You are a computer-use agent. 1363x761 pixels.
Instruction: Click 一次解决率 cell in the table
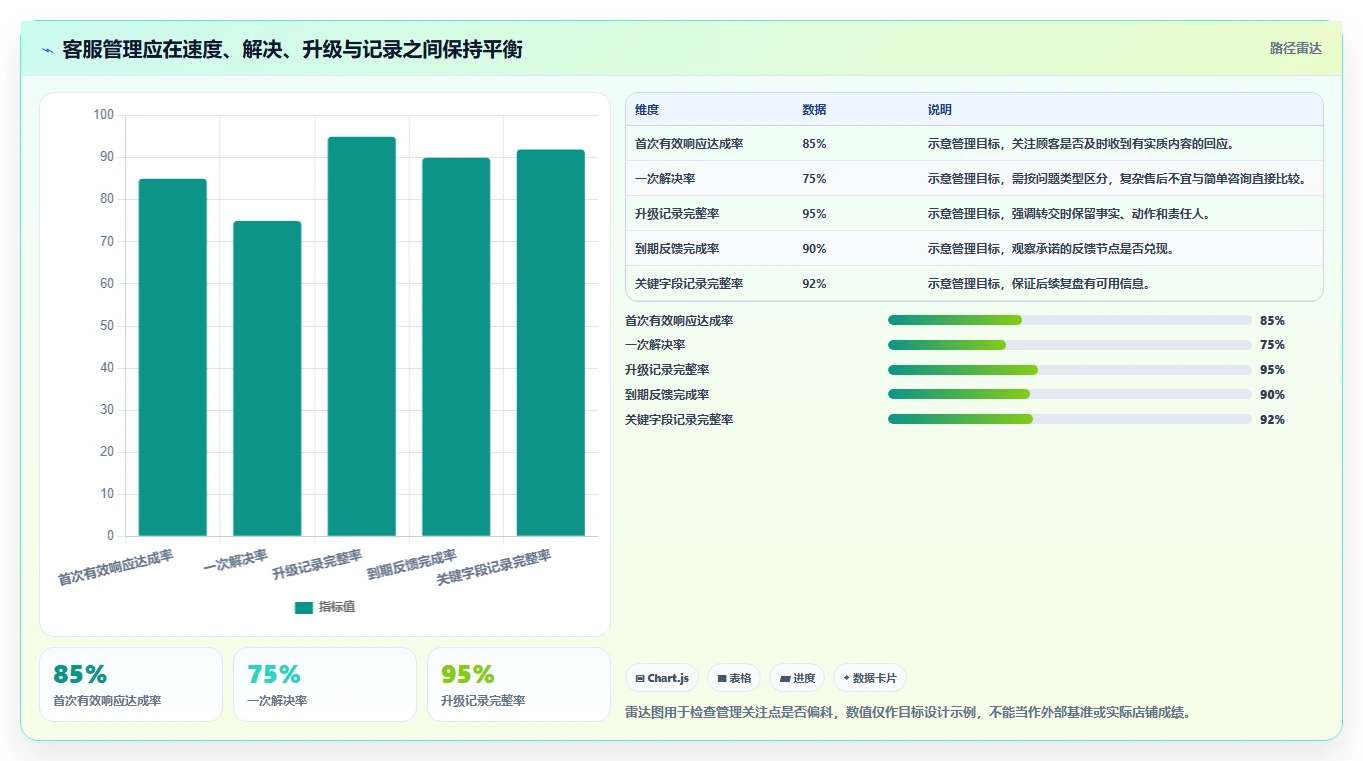[x=665, y=179]
